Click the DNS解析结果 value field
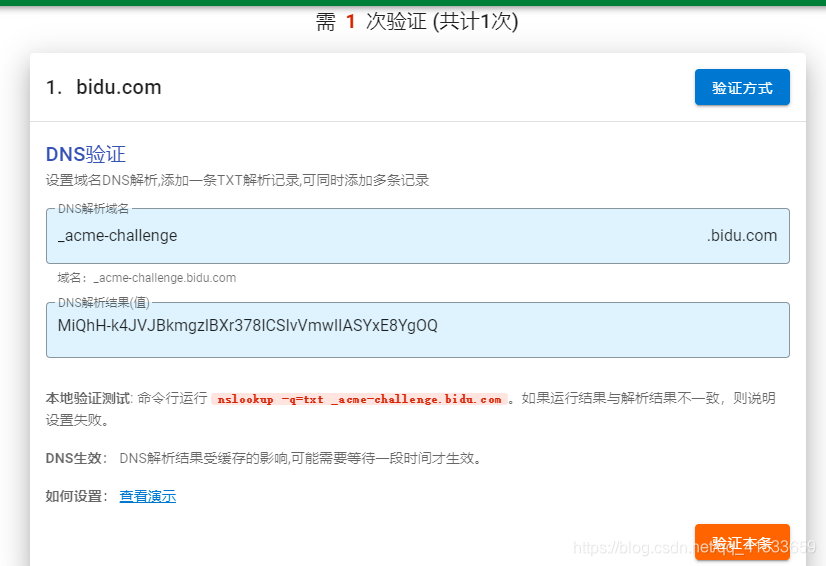Screen dimensions: 826x566 [418, 329]
